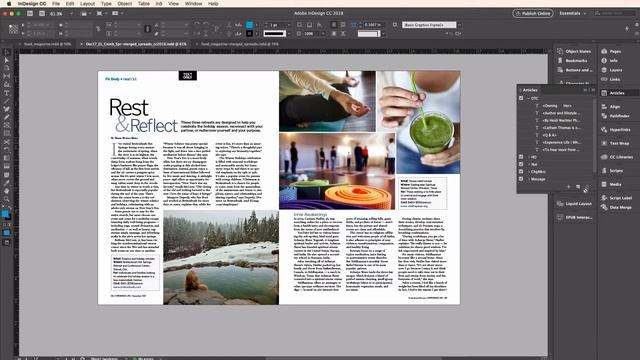Screen dimensions: 640x360
Task: Collapse the OTC article in Articles panel
Action: (528, 98)
